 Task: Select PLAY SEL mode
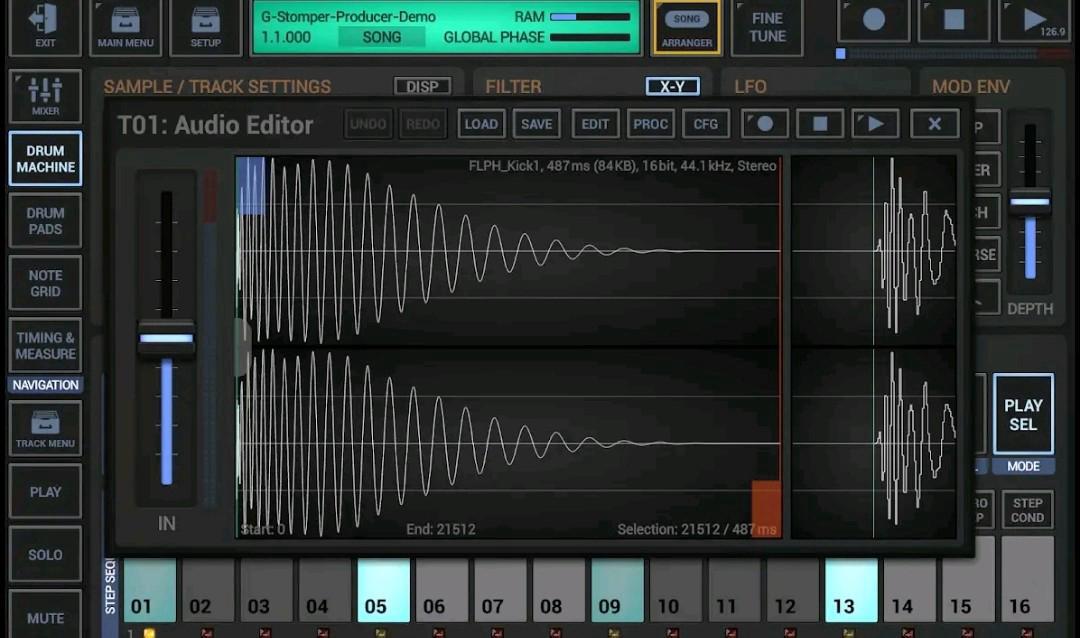(x=1022, y=413)
